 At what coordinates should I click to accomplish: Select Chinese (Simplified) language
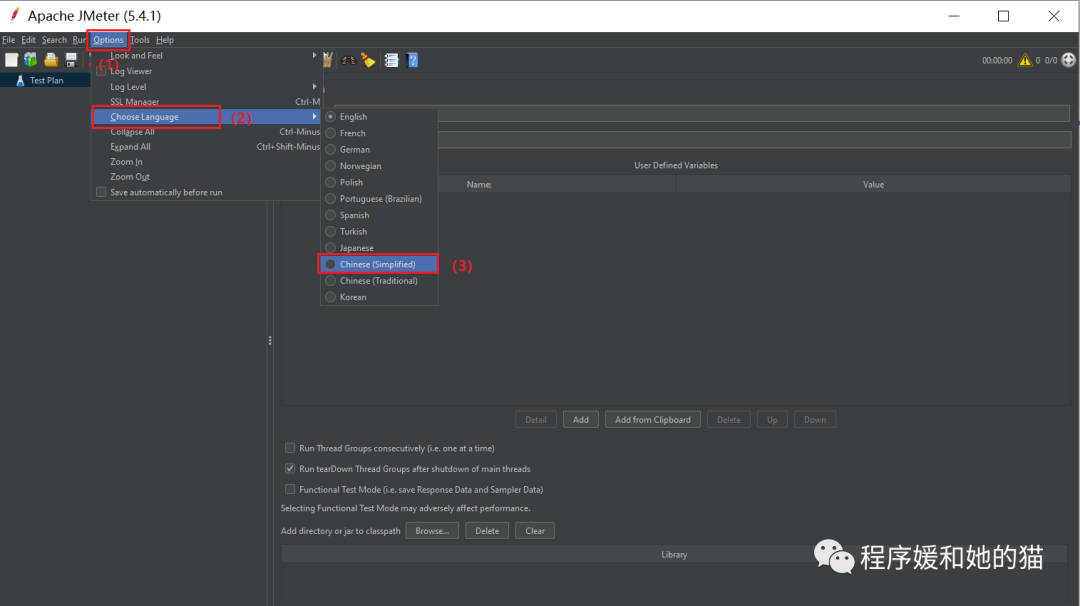[379, 264]
